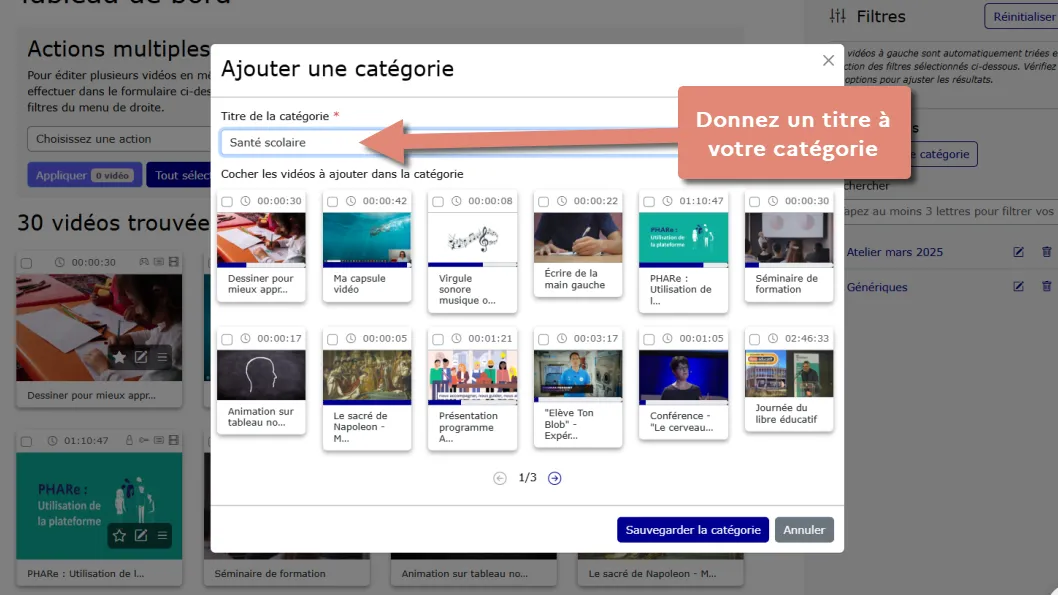Check the Présentation programme video
1058x595 pixels.
tap(438, 339)
